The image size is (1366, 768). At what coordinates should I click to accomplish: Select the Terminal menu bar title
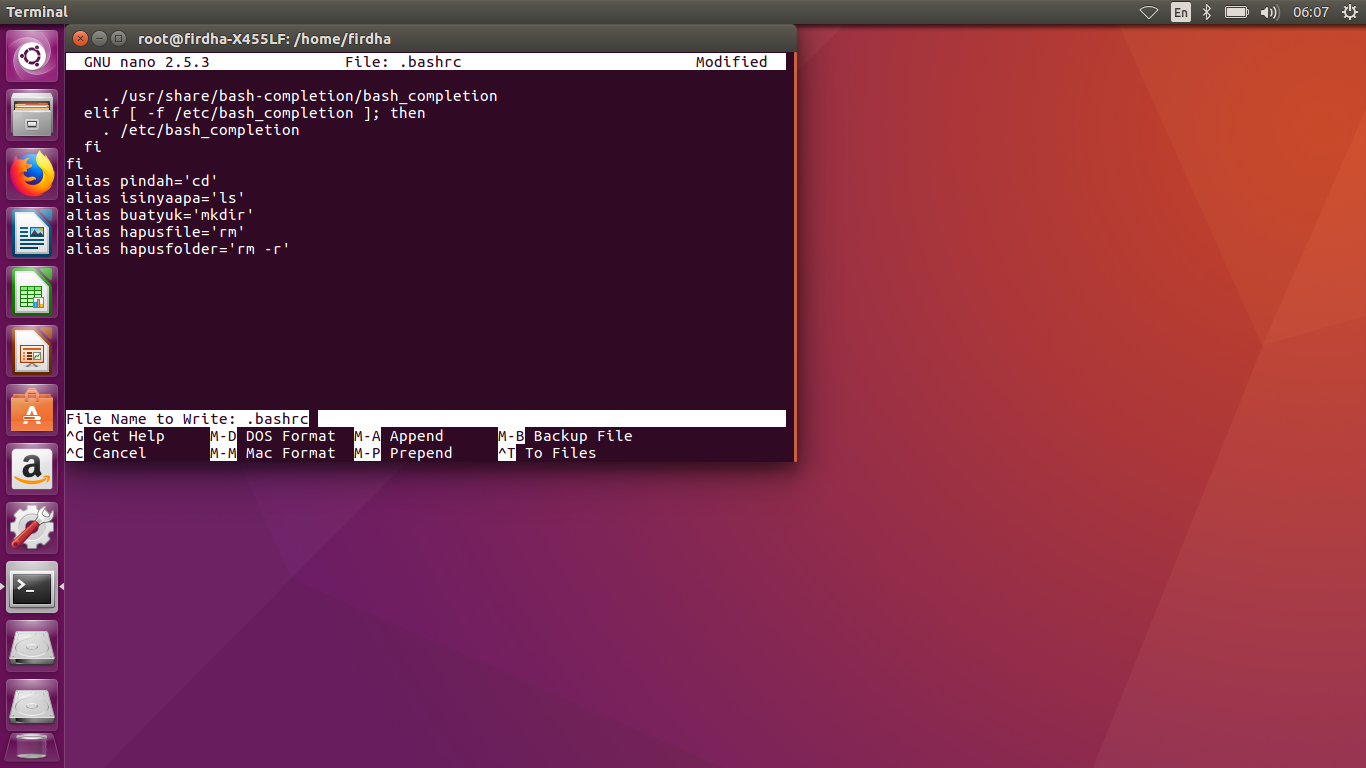(37, 12)
